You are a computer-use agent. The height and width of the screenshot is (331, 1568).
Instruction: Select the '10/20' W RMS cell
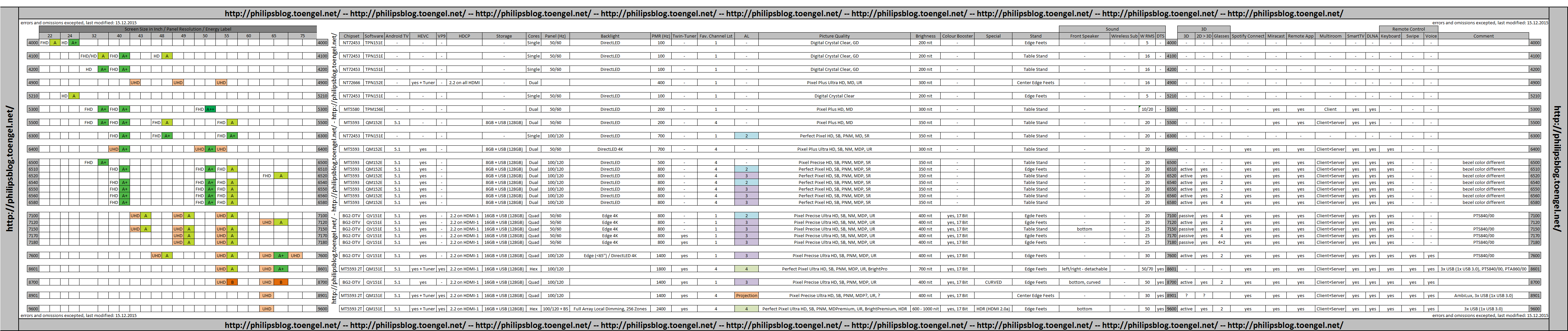(1147, 109)
